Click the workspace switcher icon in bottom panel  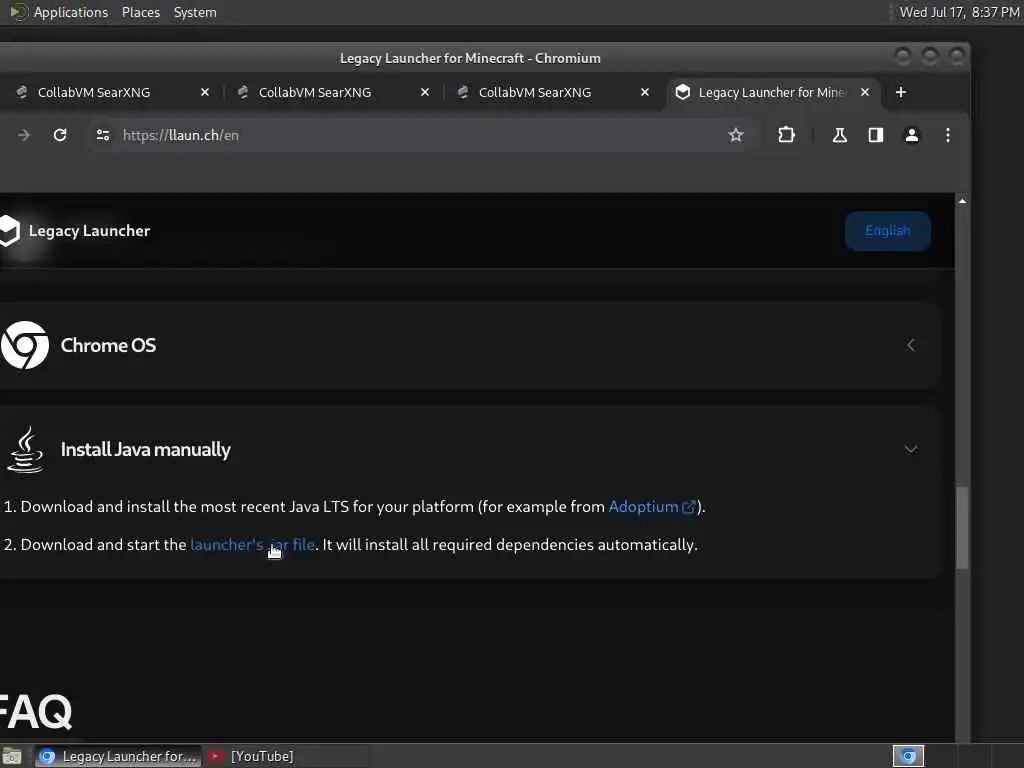908,756
